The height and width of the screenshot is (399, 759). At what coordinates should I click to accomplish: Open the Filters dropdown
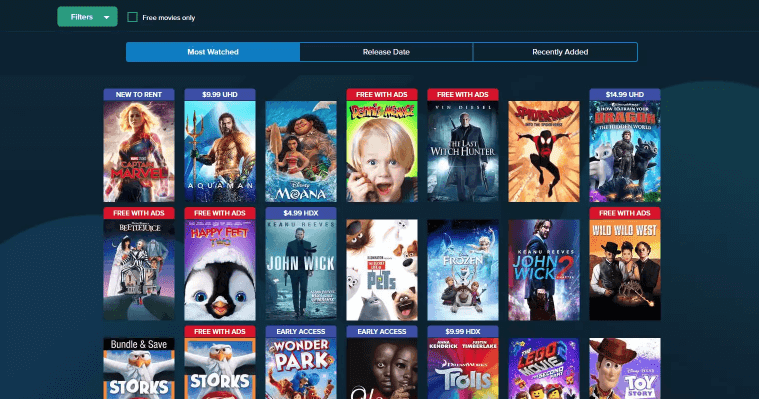[87, 17]
